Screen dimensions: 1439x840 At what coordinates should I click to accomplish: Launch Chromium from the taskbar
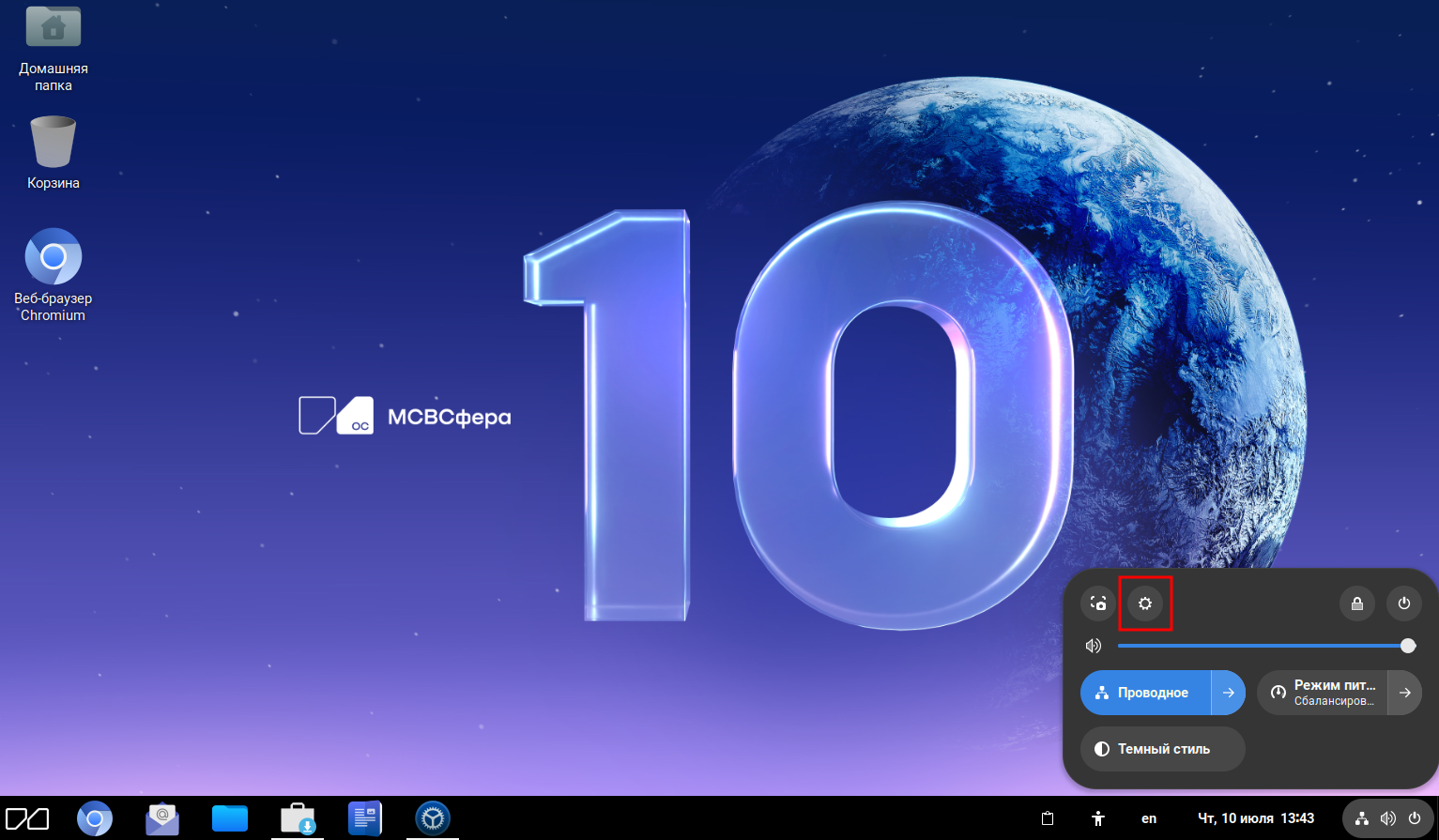click(x=94, y=818)
